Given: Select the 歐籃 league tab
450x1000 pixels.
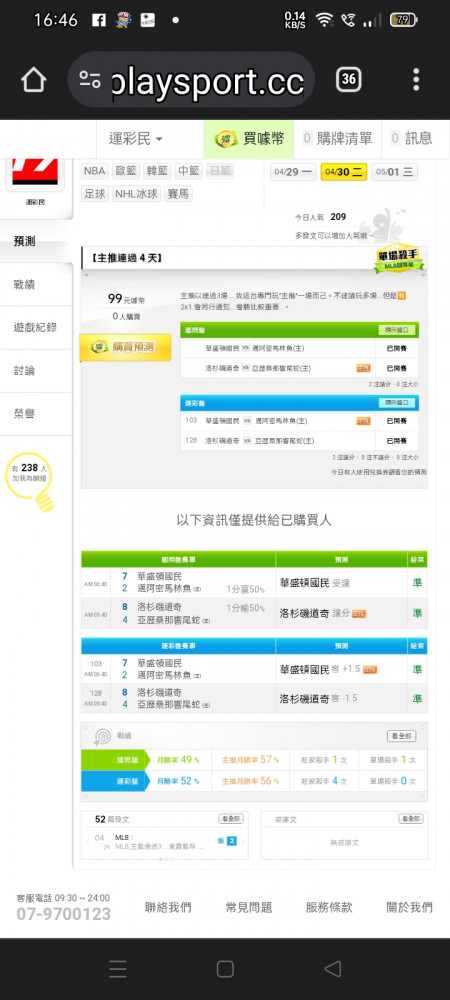Looking at the screenshot, I should [126, 171].
